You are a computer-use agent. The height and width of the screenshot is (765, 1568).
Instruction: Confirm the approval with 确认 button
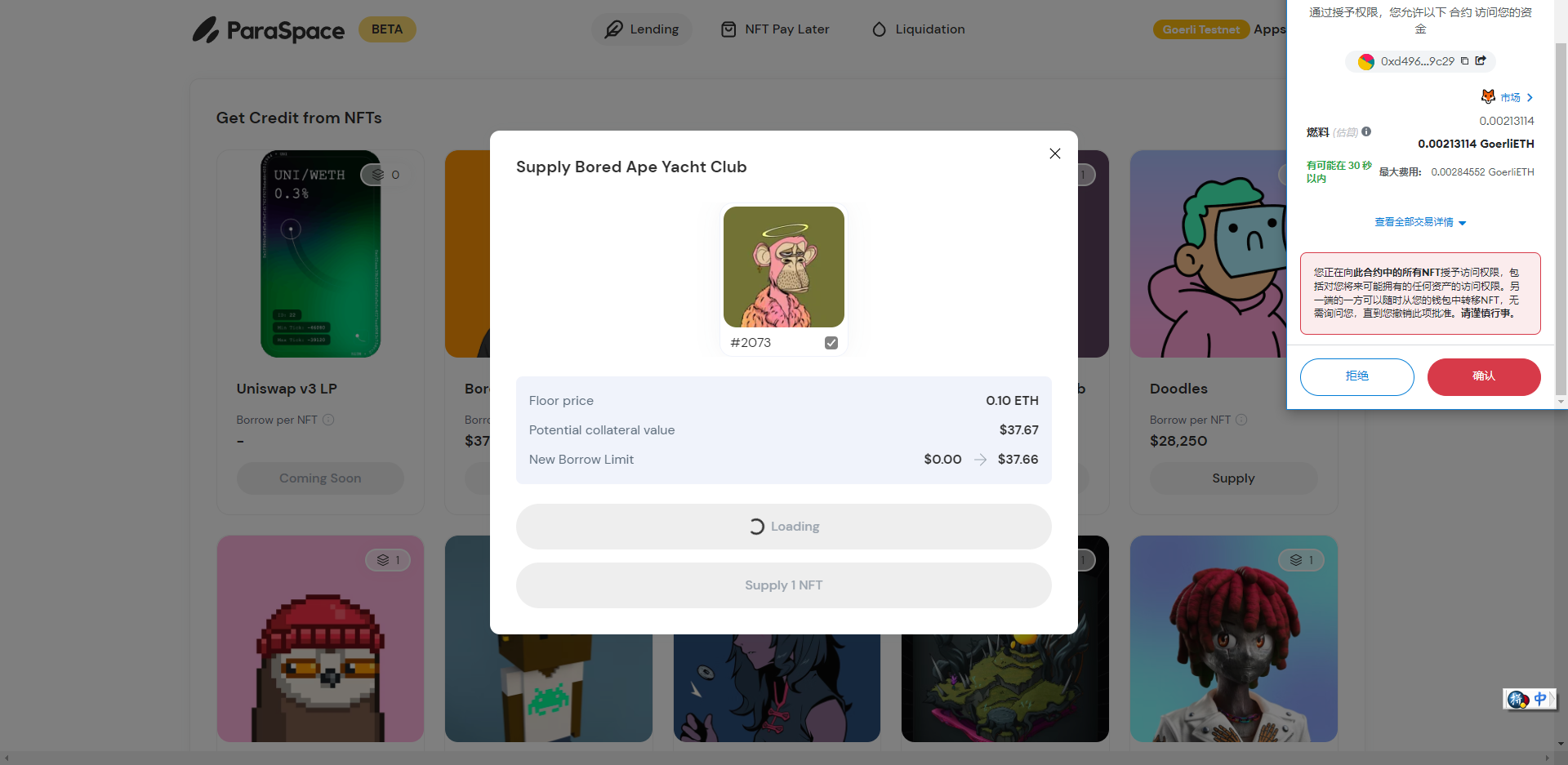click(x=1484, y=377)
